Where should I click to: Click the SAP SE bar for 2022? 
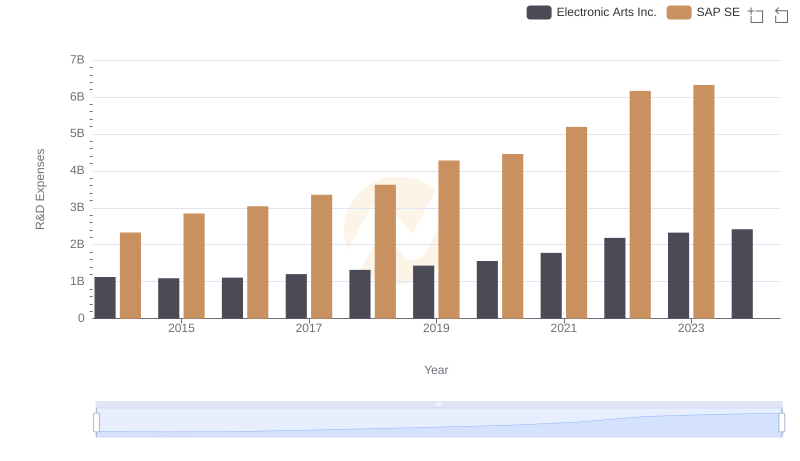pos(640,205)
